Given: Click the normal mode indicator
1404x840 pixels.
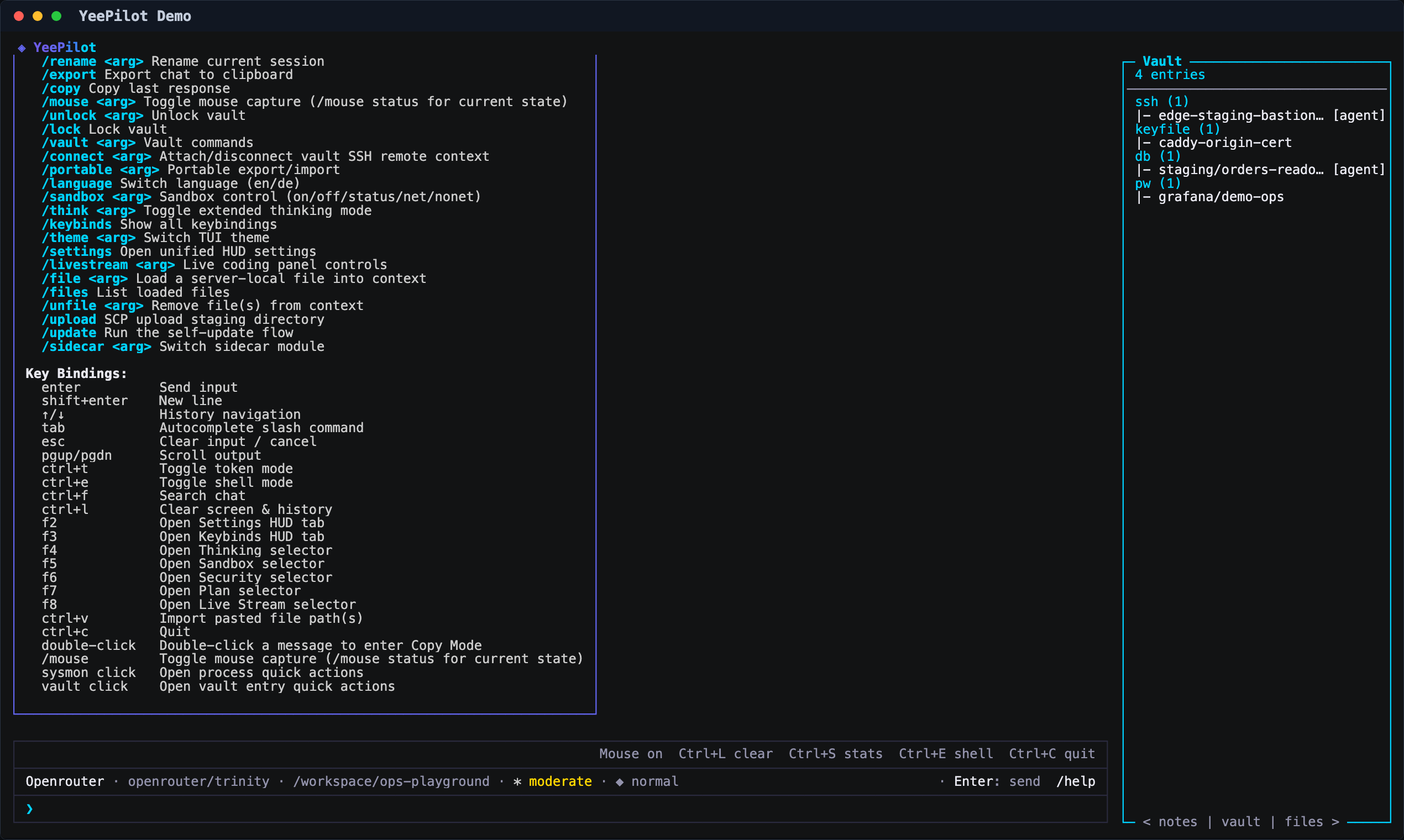Looking at the screenshot, I should (654, 782).
